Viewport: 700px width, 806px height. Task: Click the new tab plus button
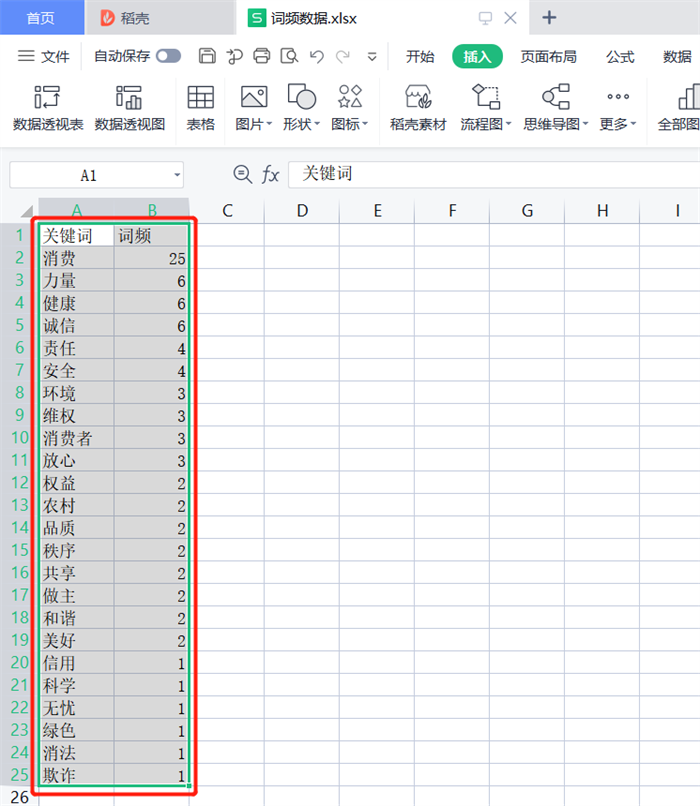(549, 18)
